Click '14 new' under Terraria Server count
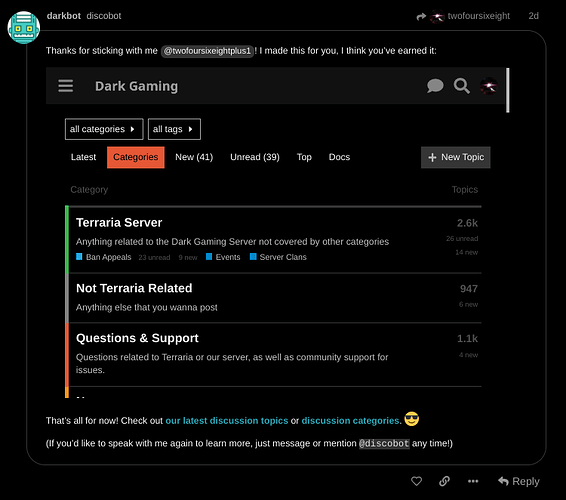Screen dimensions: 566x500 pos(466,252)
